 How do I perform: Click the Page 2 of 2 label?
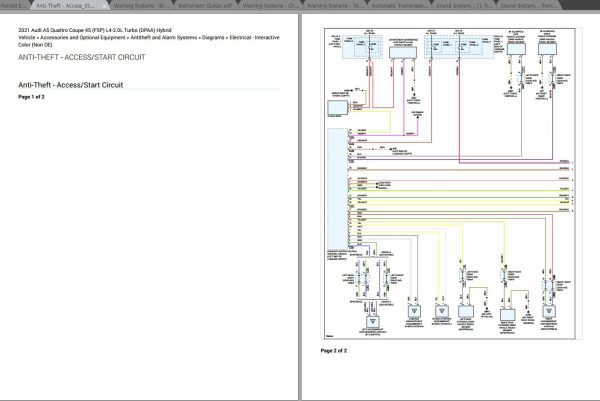334,350
